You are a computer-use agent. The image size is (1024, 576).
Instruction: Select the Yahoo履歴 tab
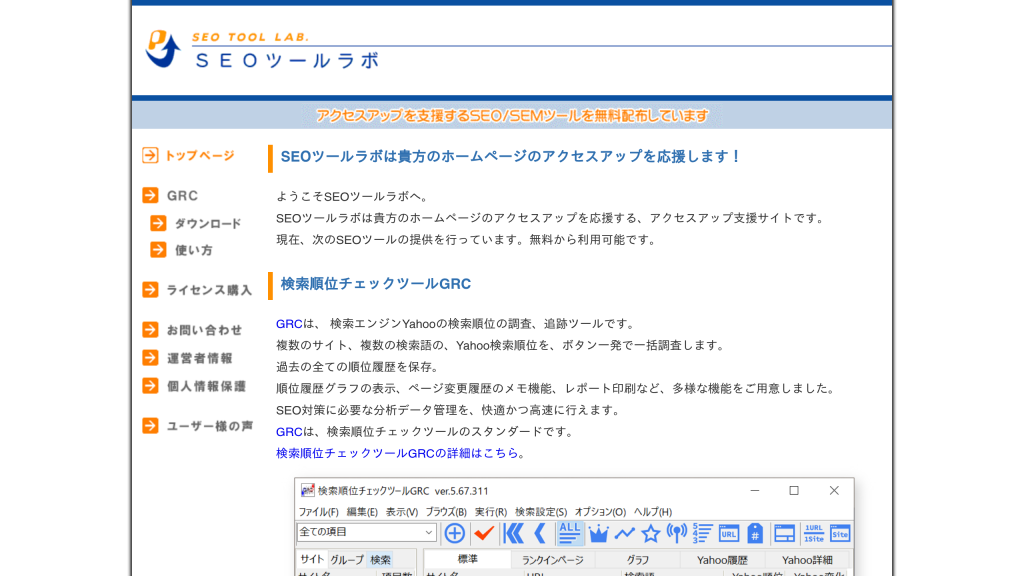722,560
